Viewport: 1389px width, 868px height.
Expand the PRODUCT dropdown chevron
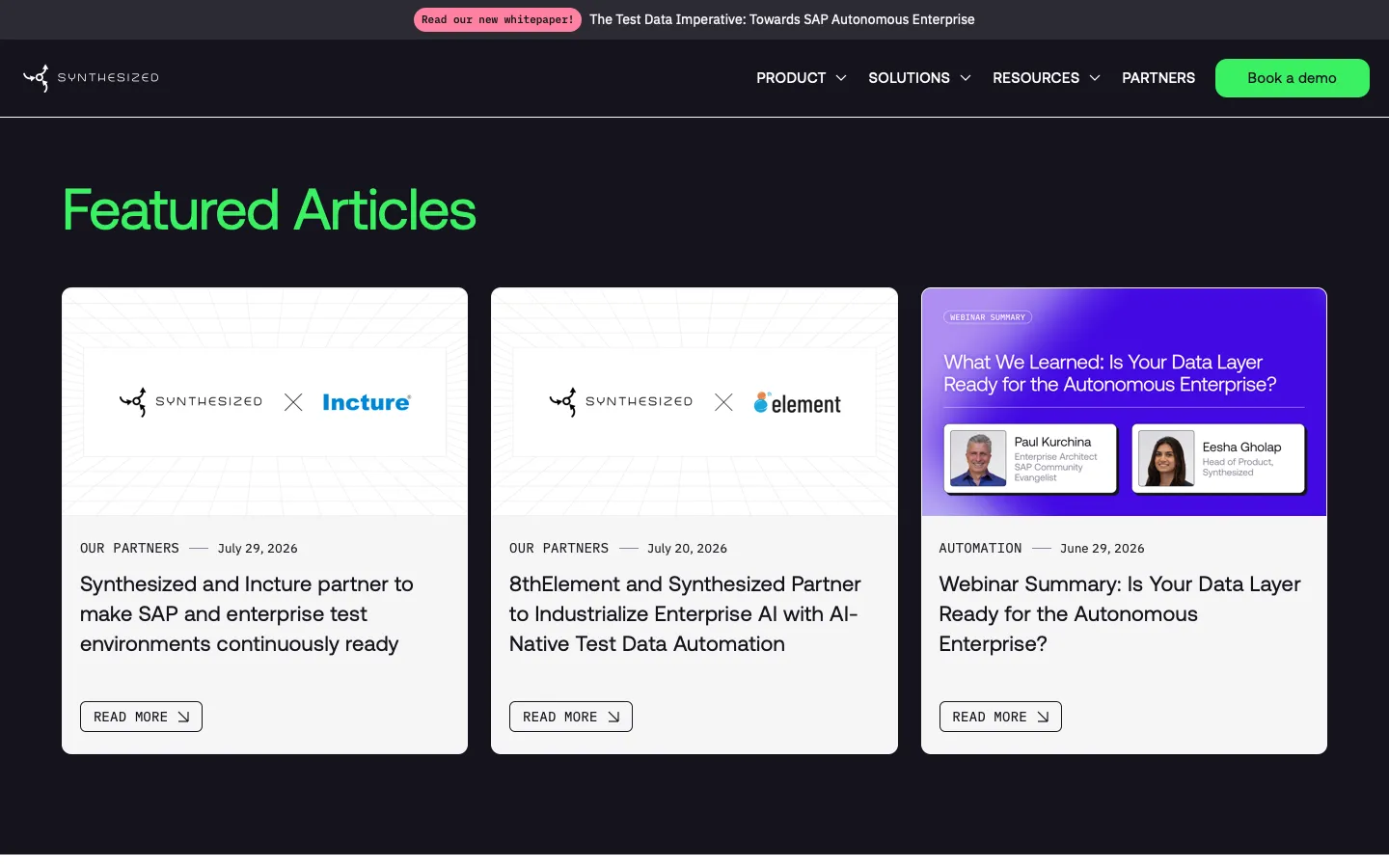[841, 78]
